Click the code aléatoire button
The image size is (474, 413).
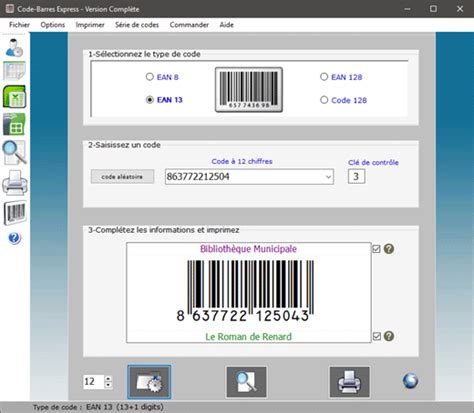pos(122,177)
